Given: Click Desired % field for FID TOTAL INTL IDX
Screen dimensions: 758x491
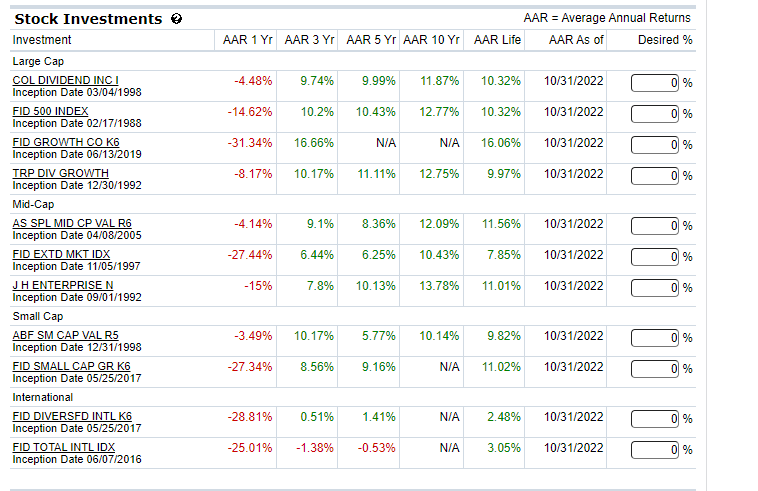Looking at the screenshot, I should point(655,449).
